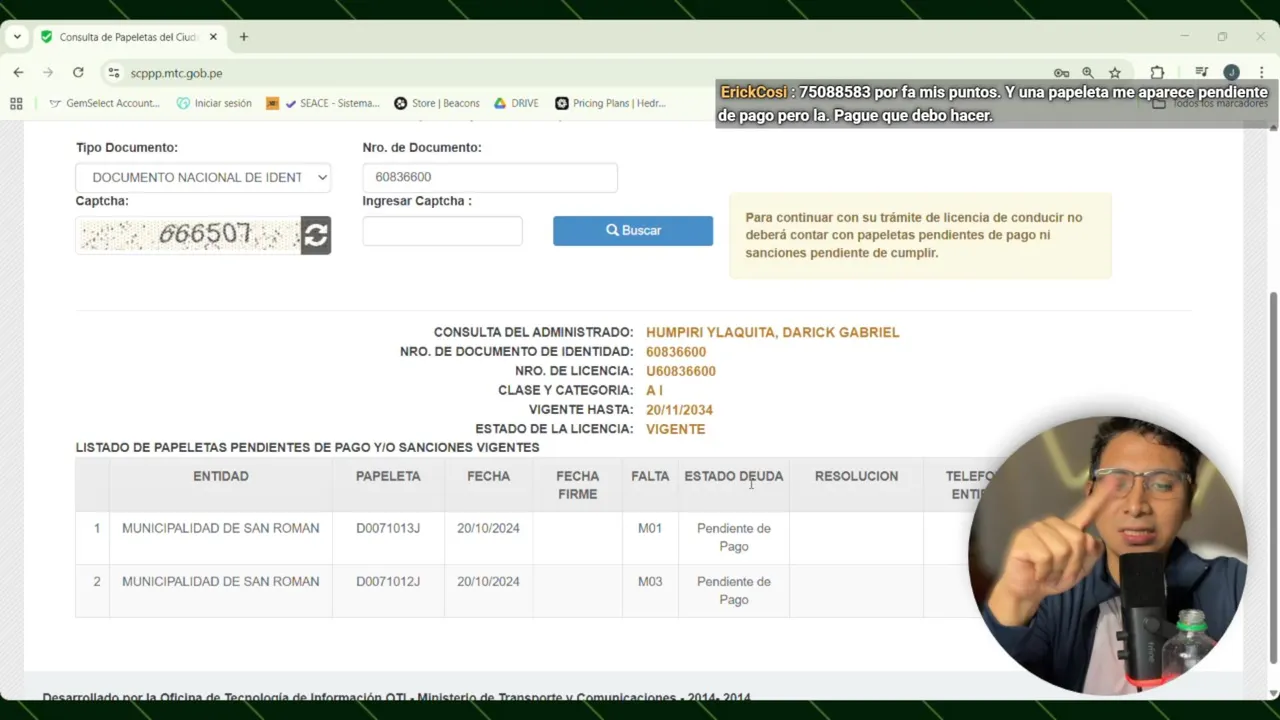Click papeleta number D0071012J
The width and height of the screenshot is (1280, 720).
388,581
